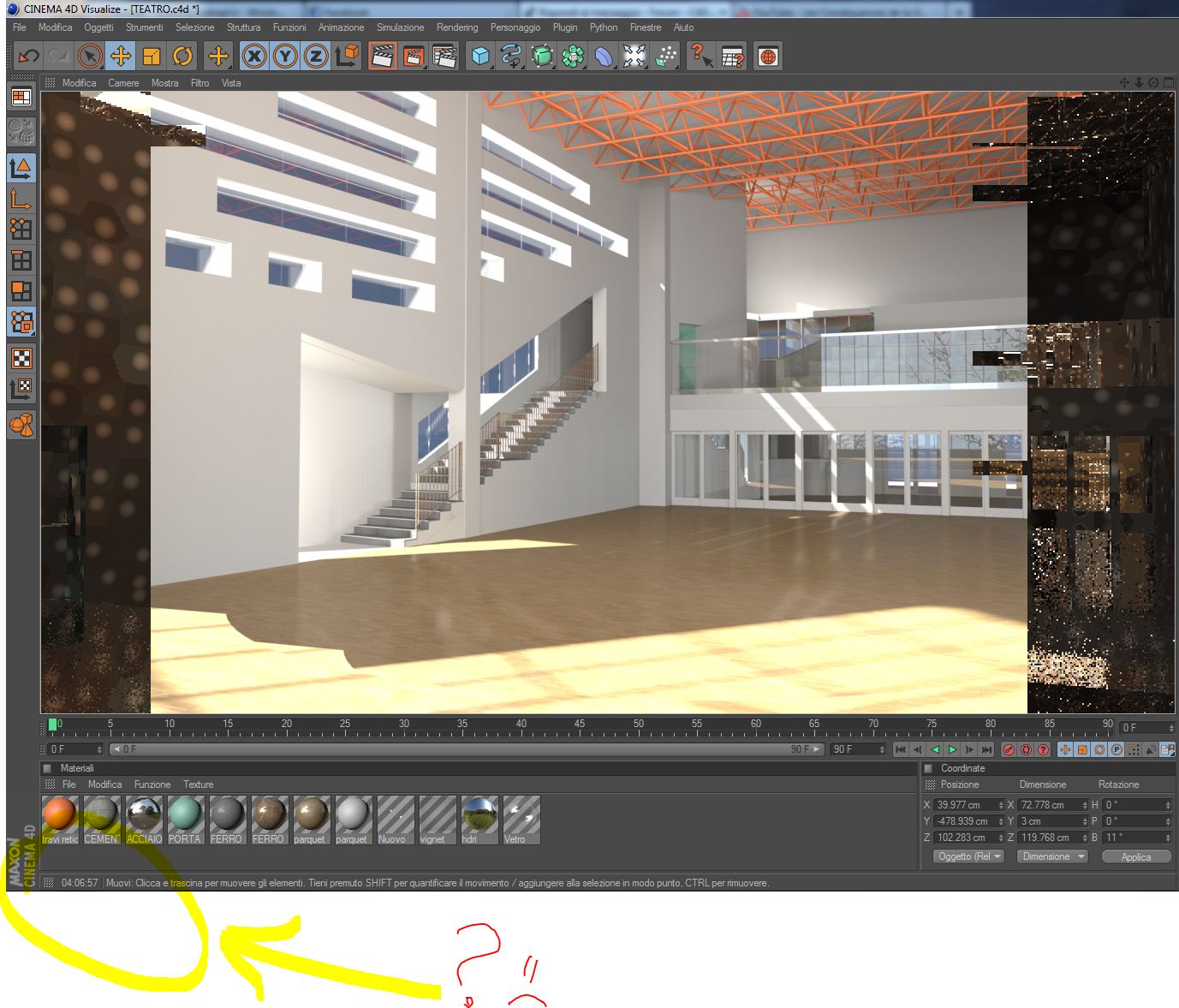Toggle Z-axis lock
1179x1008 pixels.
pyautogui.click(x=315, y=57)
